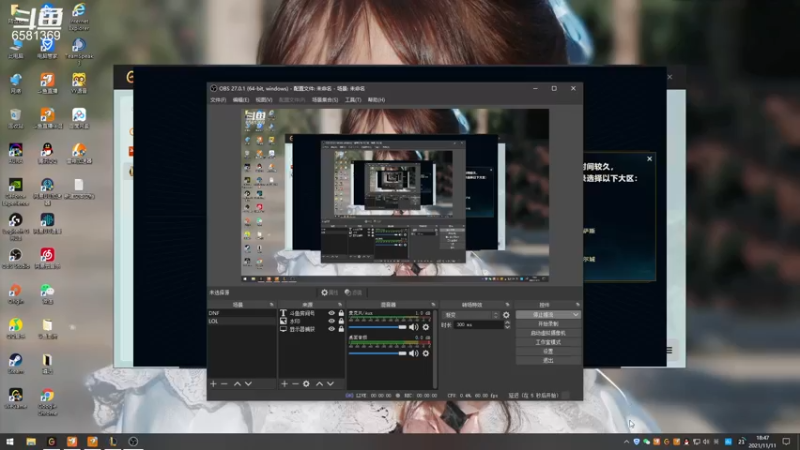Open WeChat desktop icon
The height and width of the screenshot is (450, 800).
point(47,294)
